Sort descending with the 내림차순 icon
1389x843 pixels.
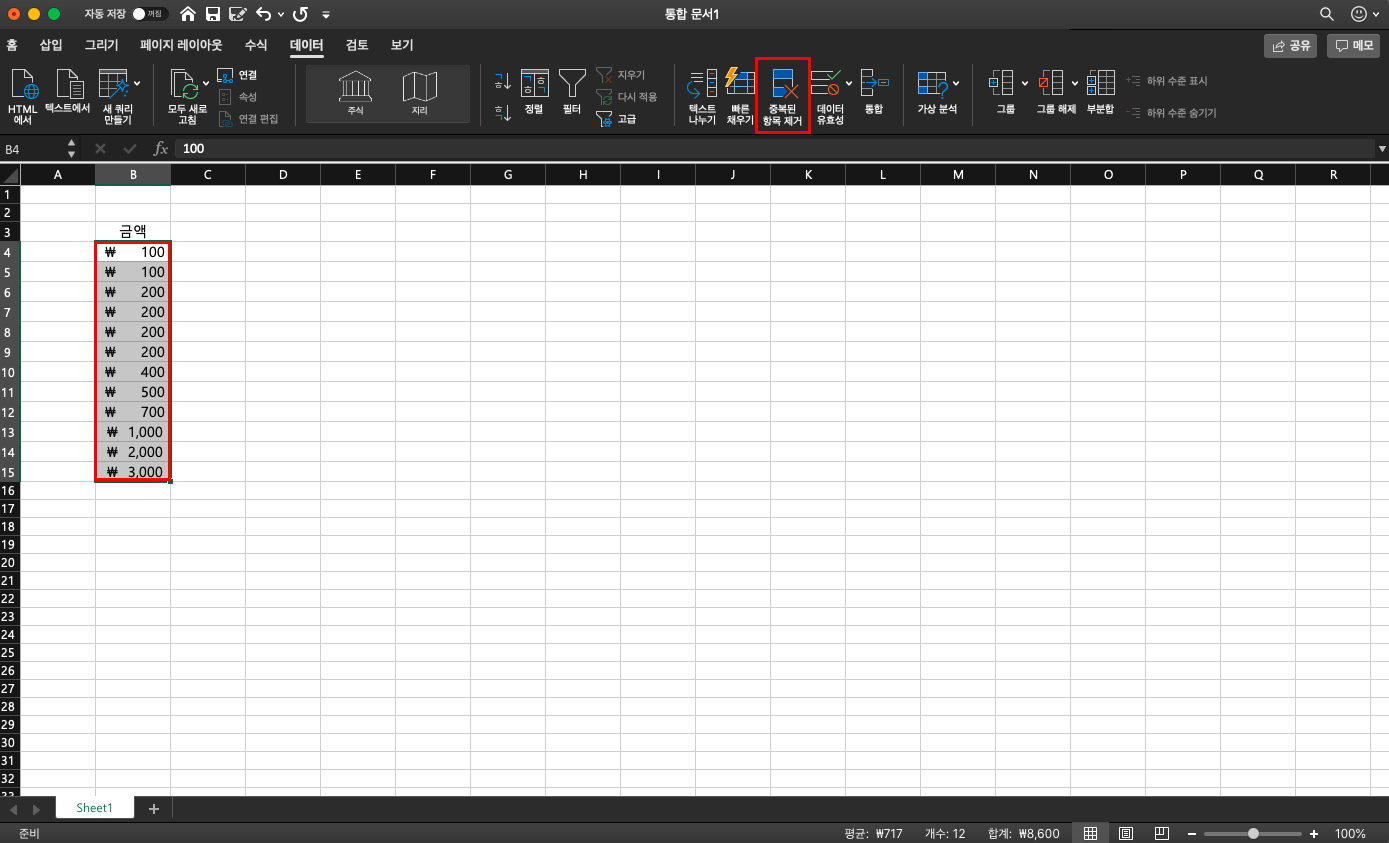coord(502,112)
